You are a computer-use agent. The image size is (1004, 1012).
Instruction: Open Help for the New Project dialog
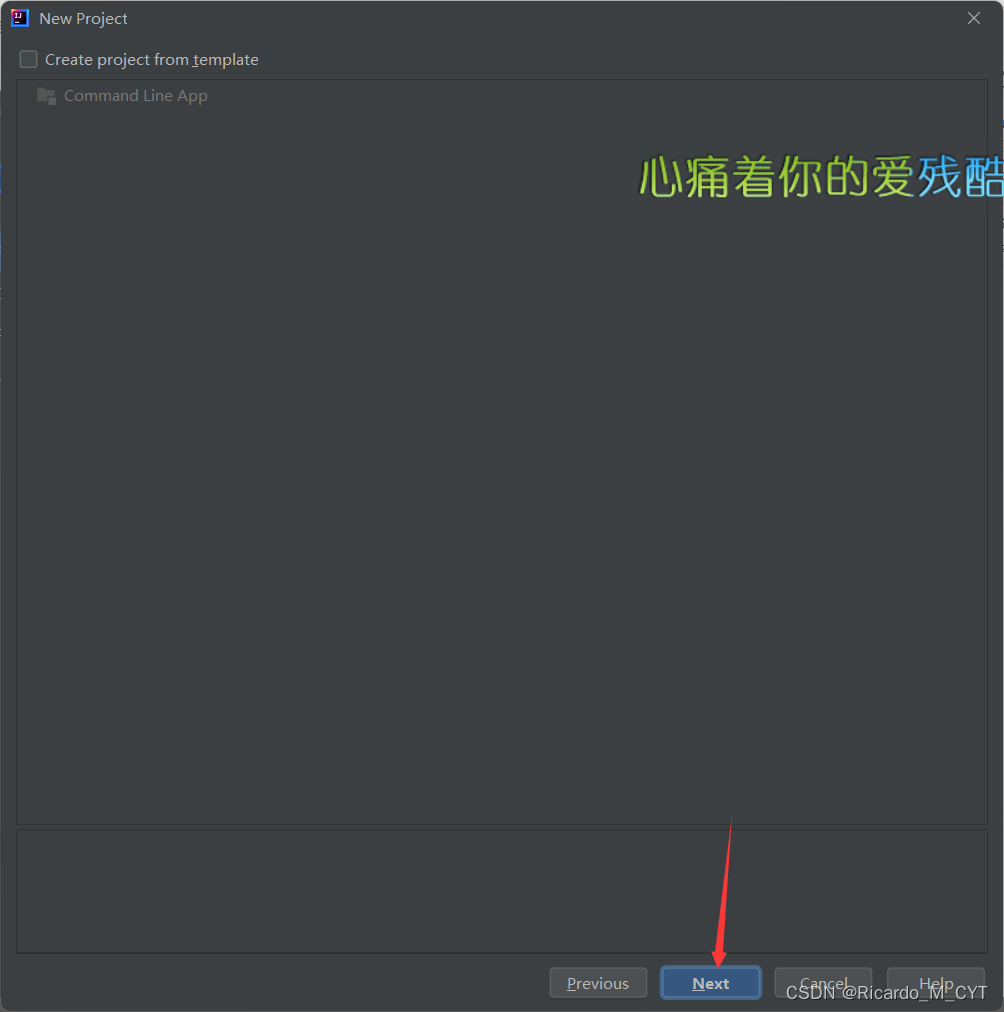pyautogui.click(x=936, y=982)
